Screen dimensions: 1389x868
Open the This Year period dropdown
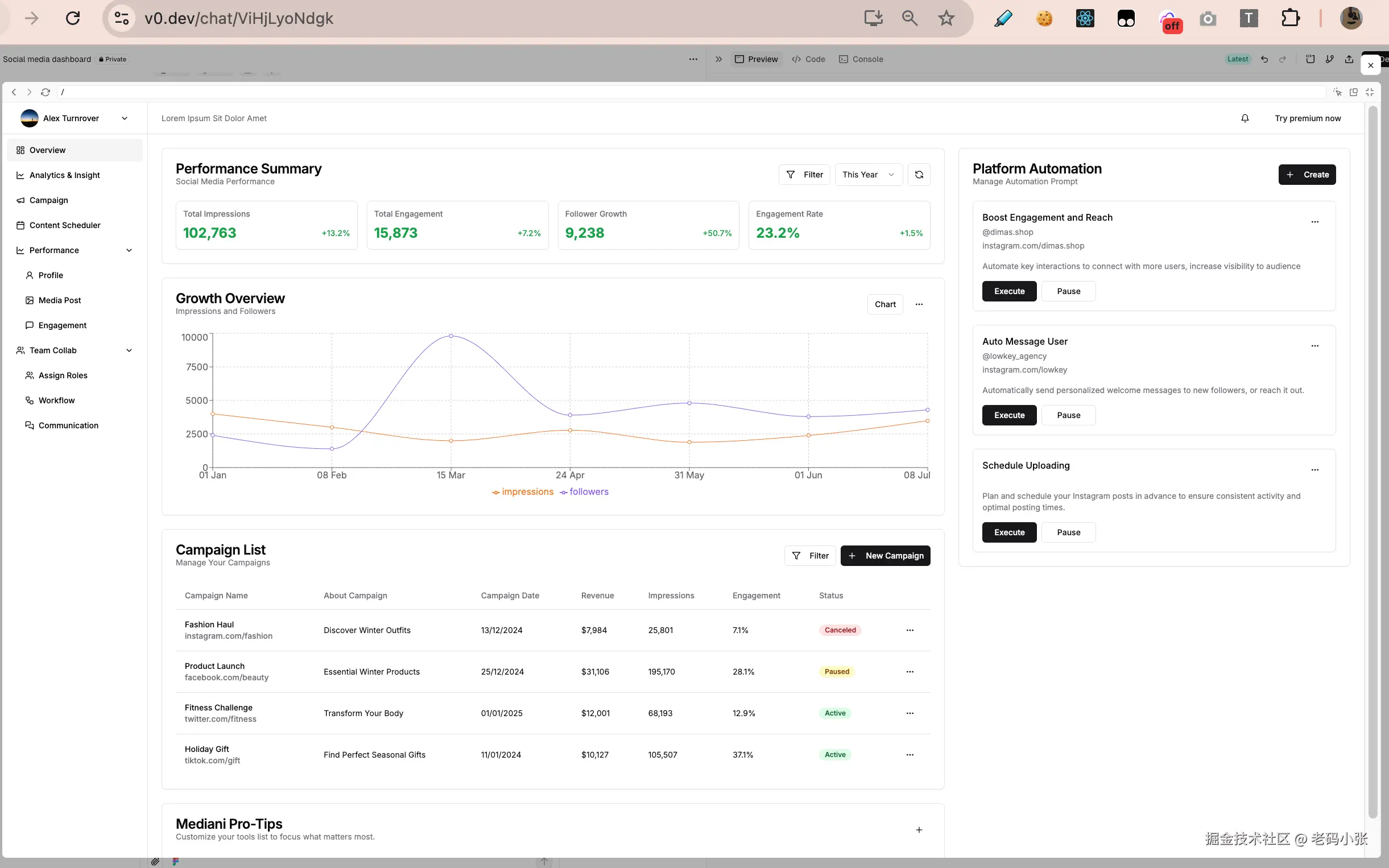point(868,175)
